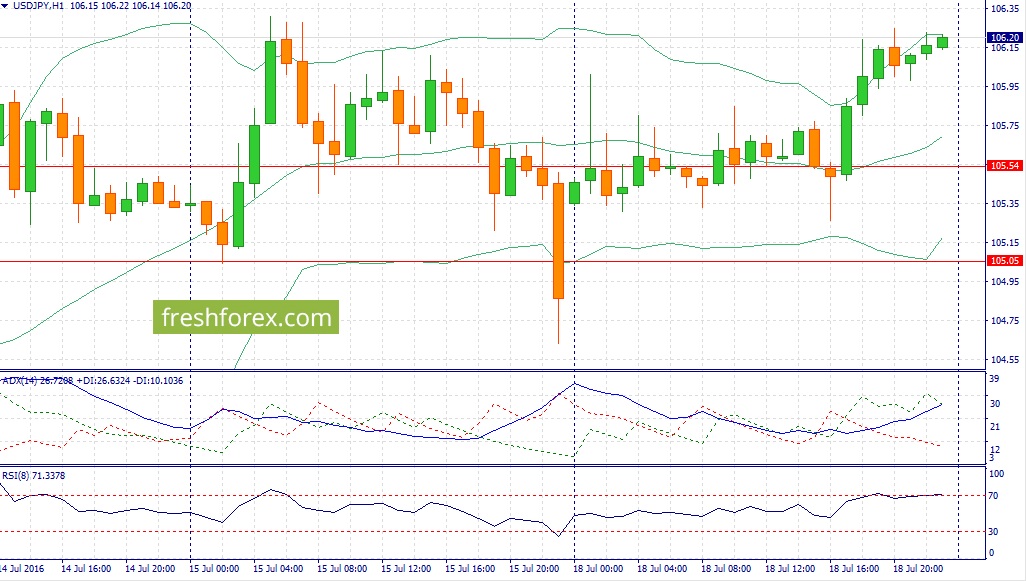Select the horizontal red line at 105.05
The width and height of the screenshot is (1027, 581).
(493, 261)
